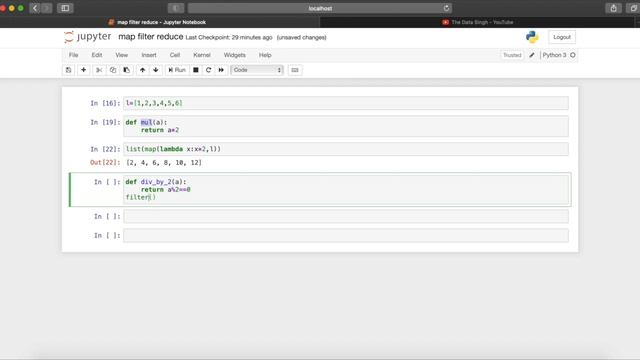This screenshot has width=640, height=360.
Task: Move selected cell down arrow
Action: tap(156, 70)
